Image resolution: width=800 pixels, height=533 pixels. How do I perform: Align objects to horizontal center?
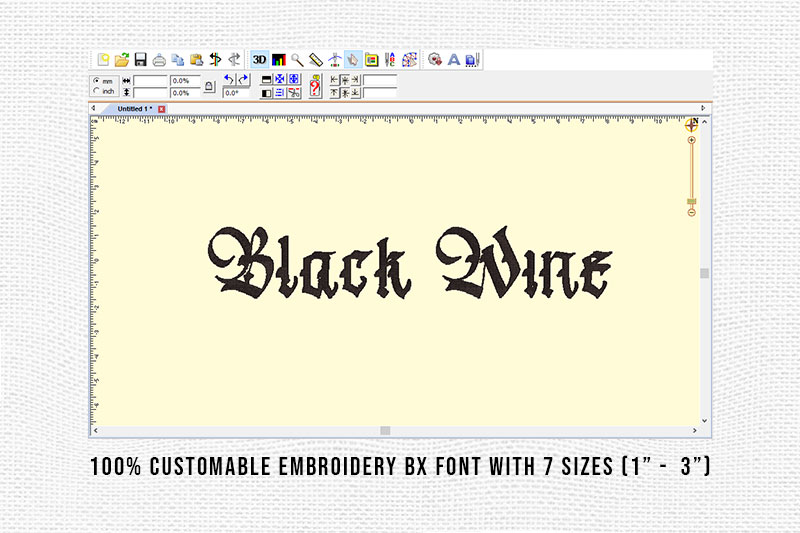[x=345, y=80]
